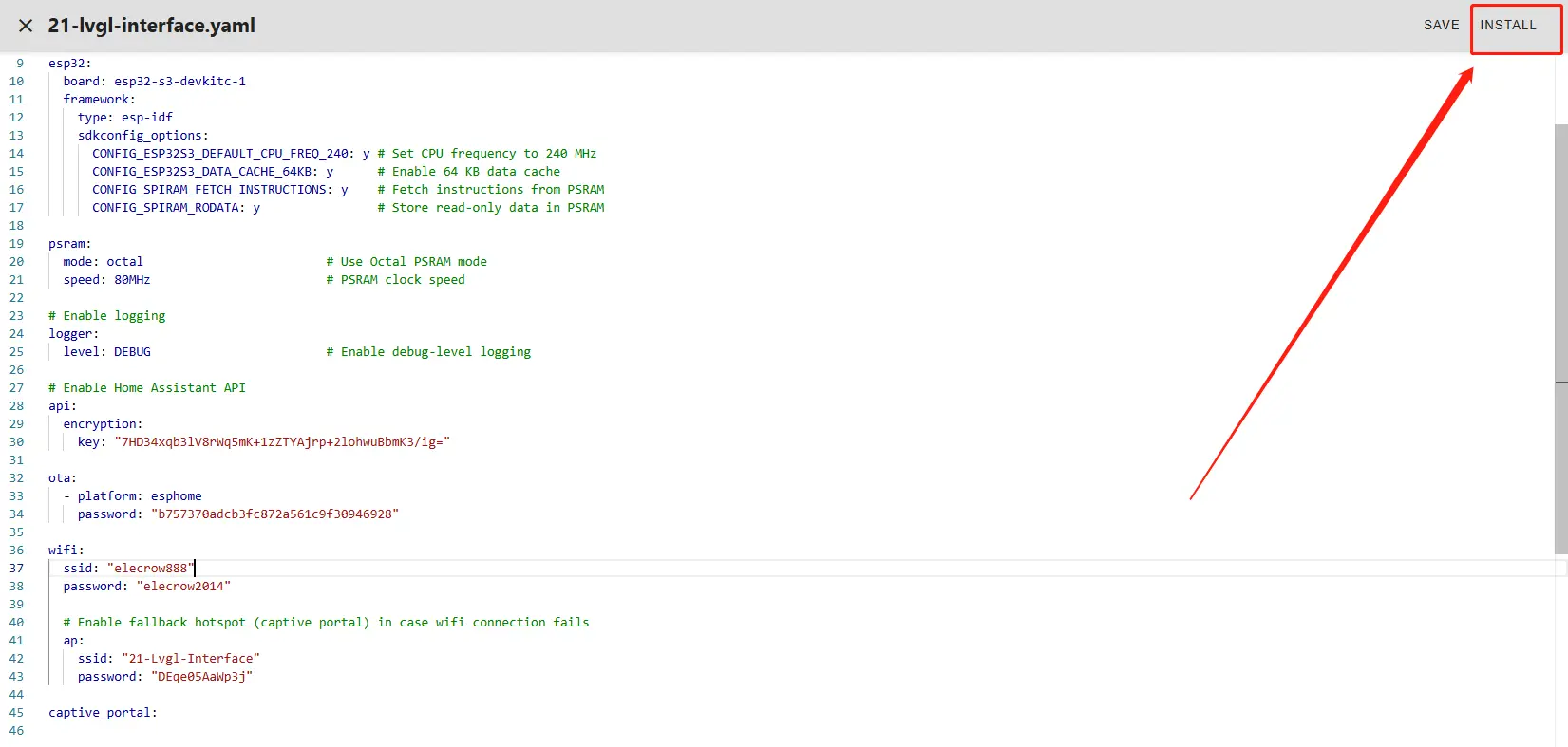This screenshot has height=747, width=1568.
Task: Click the SAVE button
Action: click(1441, 26)
